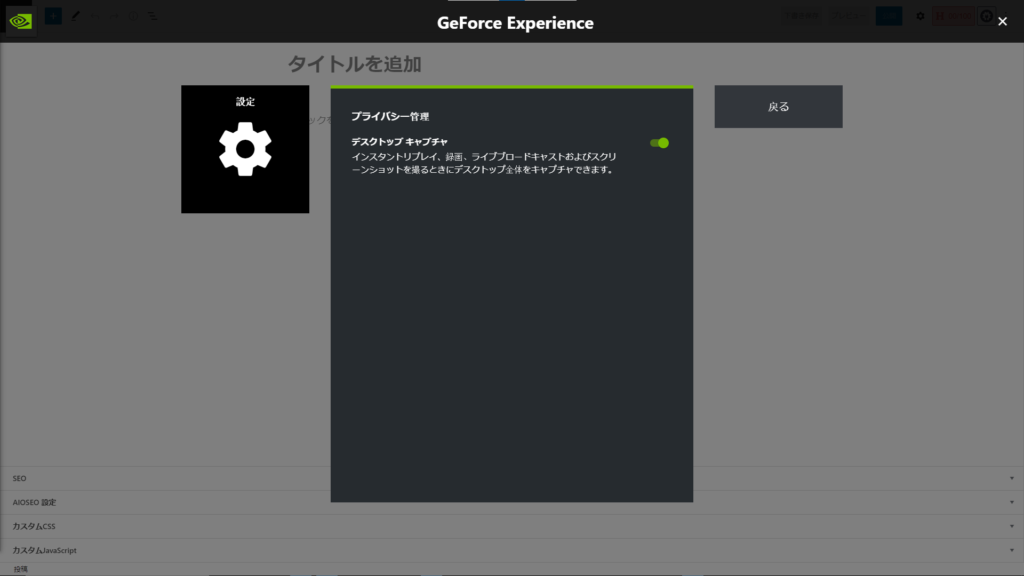The width and height of the screenshot is (1024, 576).
Task: Turn off the デスクトップ キャプチャ toggle
Action: [659, 142]
